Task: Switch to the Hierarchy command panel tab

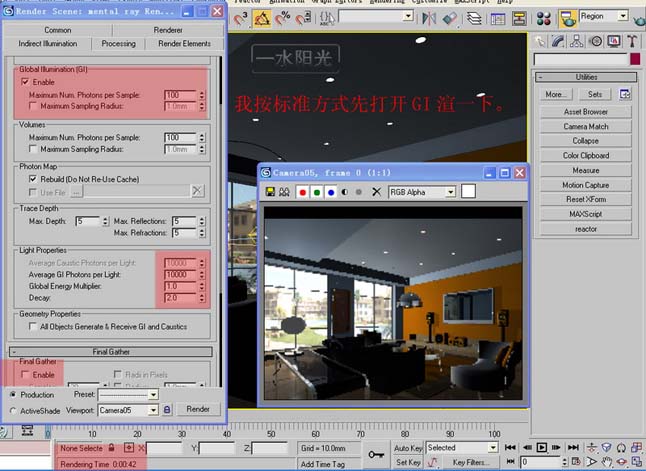Action: (x=576, y=41)
